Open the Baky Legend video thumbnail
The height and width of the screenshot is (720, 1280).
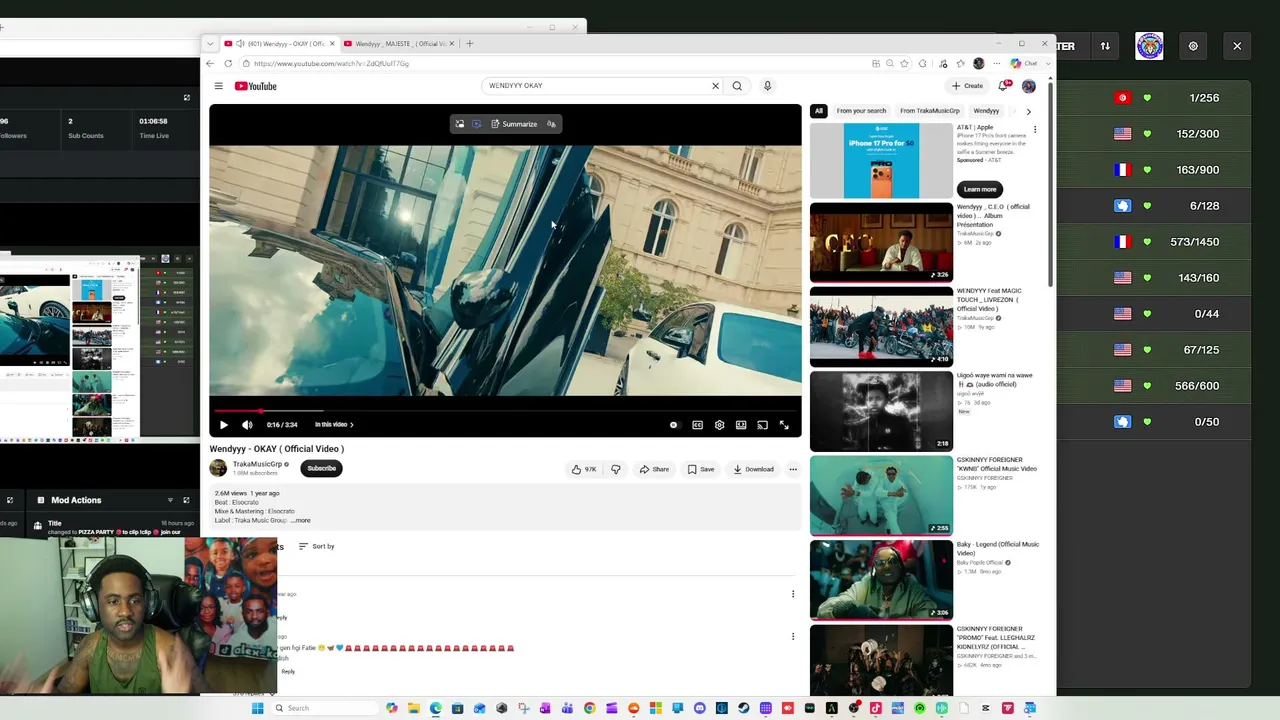pyautogui.click(x=881, y=580)
